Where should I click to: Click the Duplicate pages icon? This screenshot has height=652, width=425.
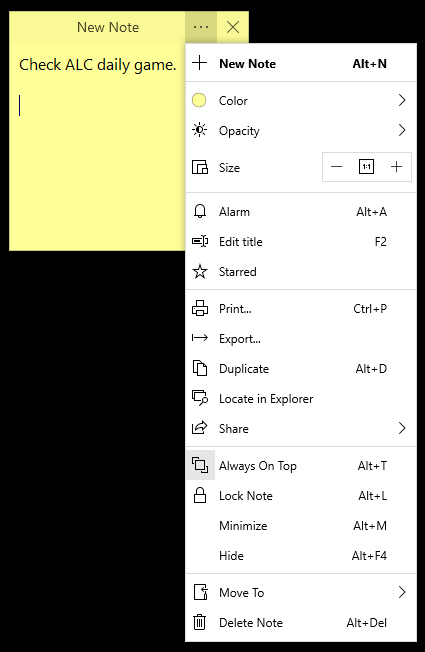200,368
